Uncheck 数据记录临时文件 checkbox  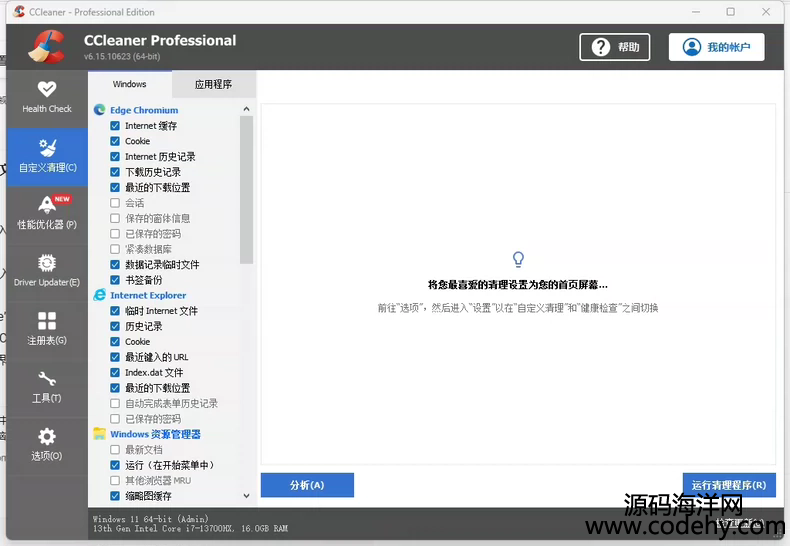pyautogui.click(x=115, y=264)
